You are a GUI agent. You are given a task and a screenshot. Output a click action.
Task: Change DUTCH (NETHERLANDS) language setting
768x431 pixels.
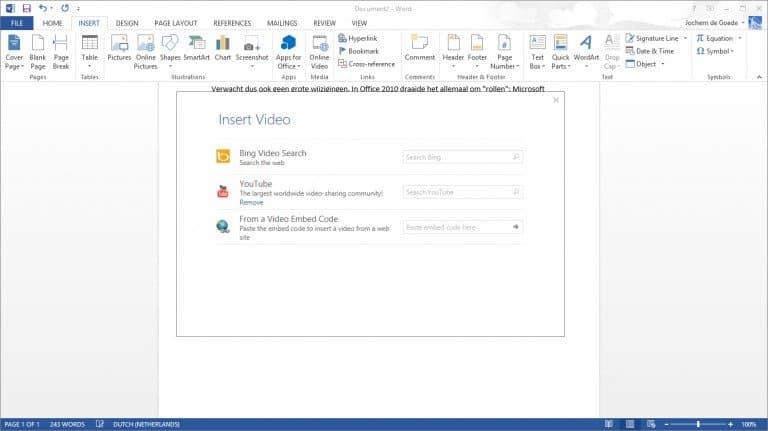click(146, 424)
